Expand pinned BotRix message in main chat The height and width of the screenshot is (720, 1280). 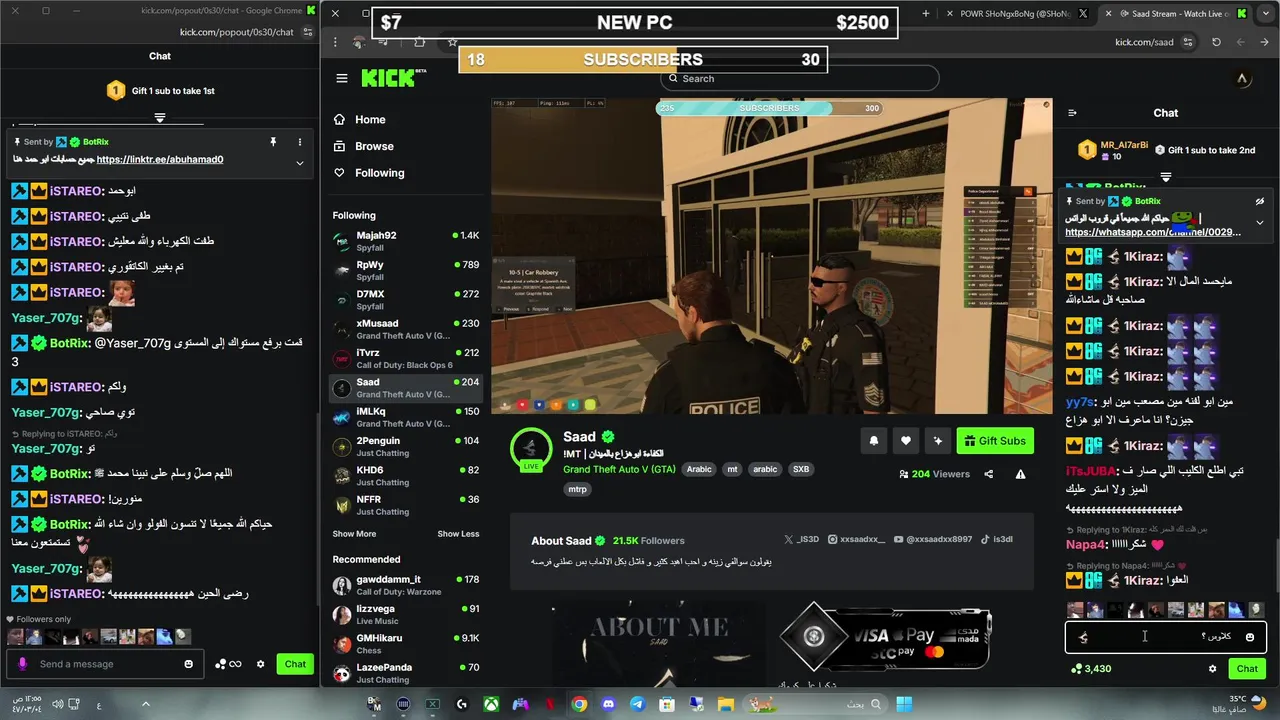[x=1260, y=222]
